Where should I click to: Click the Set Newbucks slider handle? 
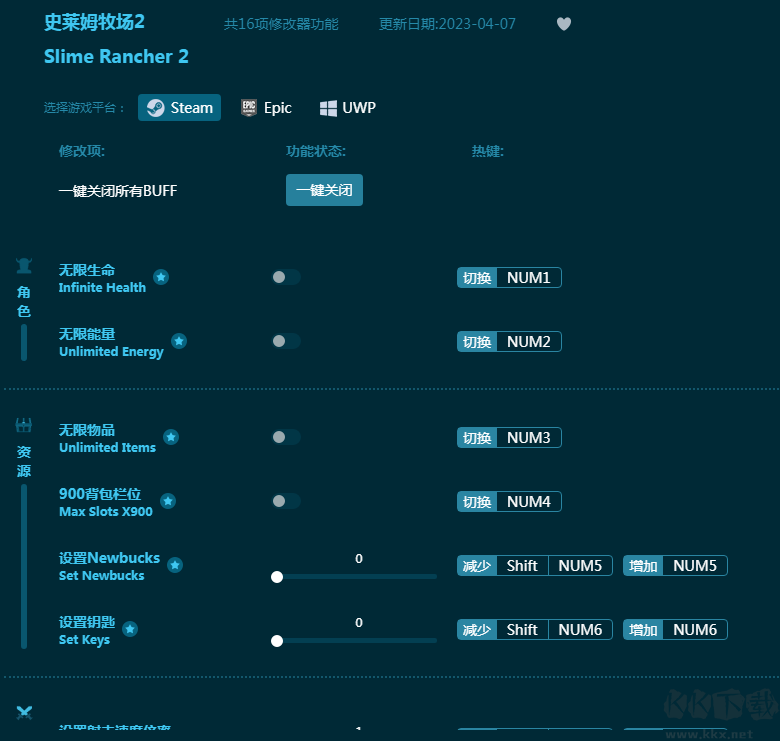tap(277, 577)
